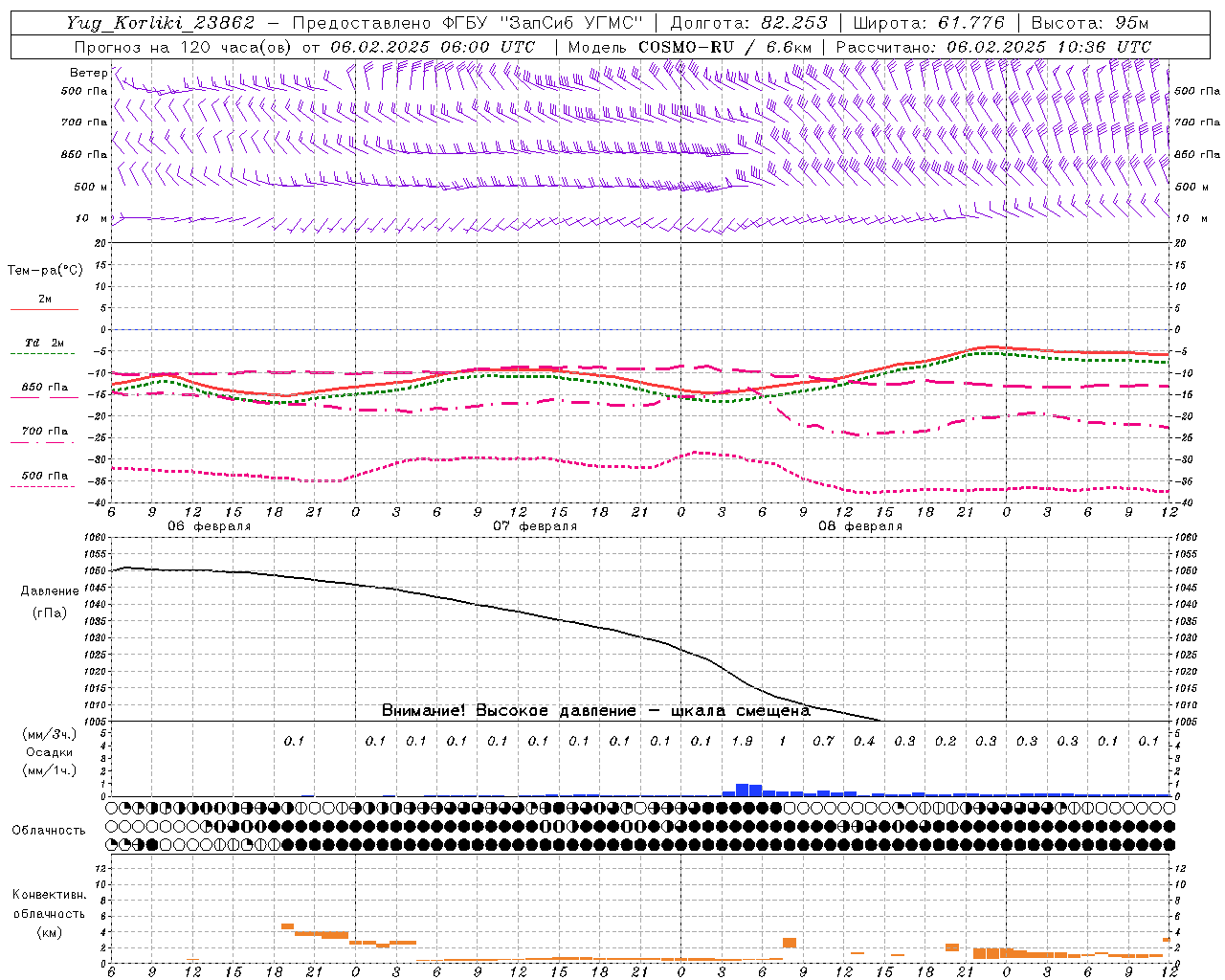Click the 06 февраля date label
Viewport: 1225px width, 980px height.
(x=210, y=526)
